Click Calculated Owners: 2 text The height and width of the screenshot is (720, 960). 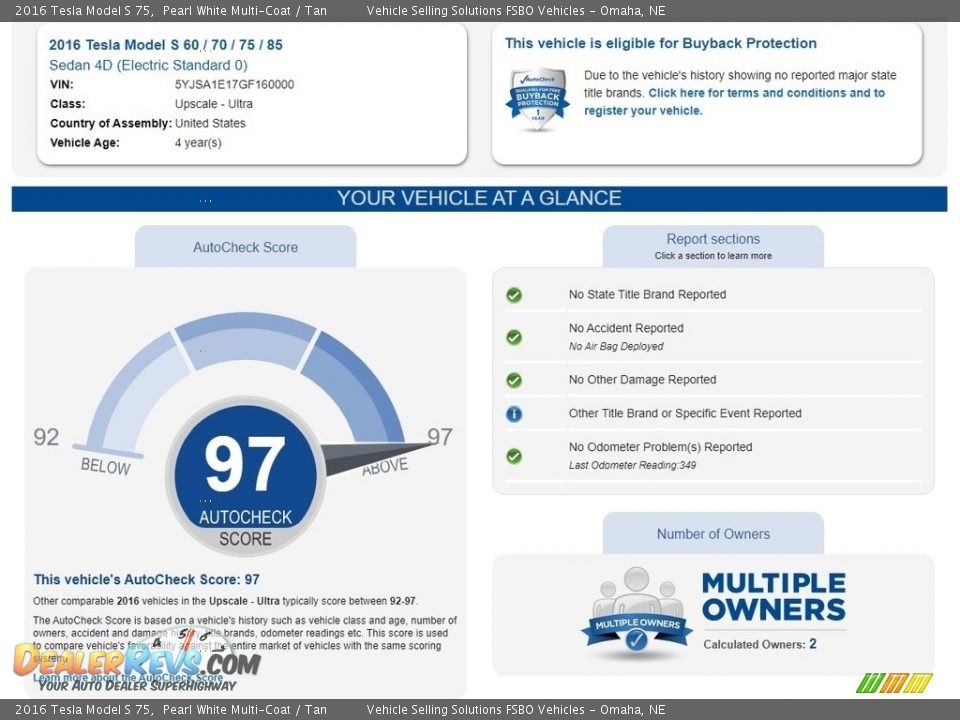[x=760, y=644]
